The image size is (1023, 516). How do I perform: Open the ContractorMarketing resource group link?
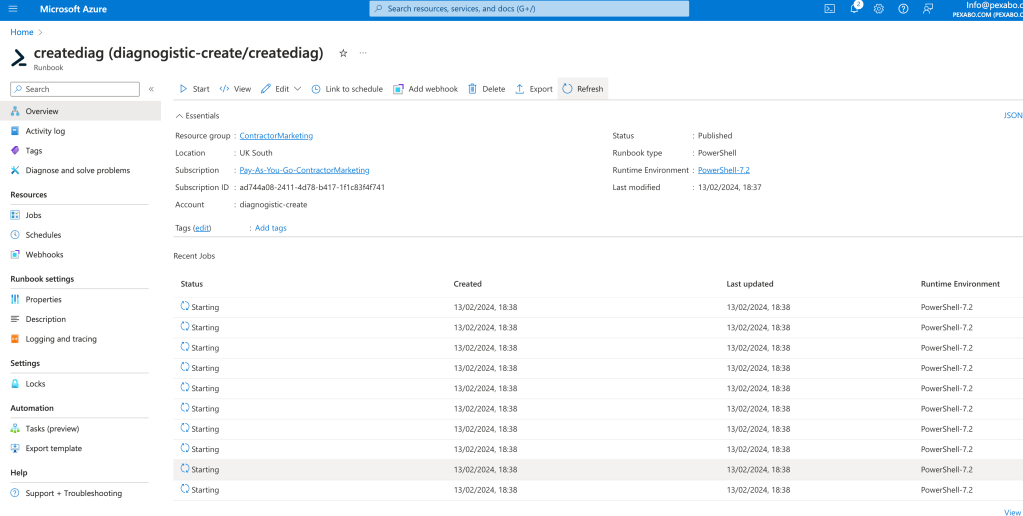click(x=276, y=136)
